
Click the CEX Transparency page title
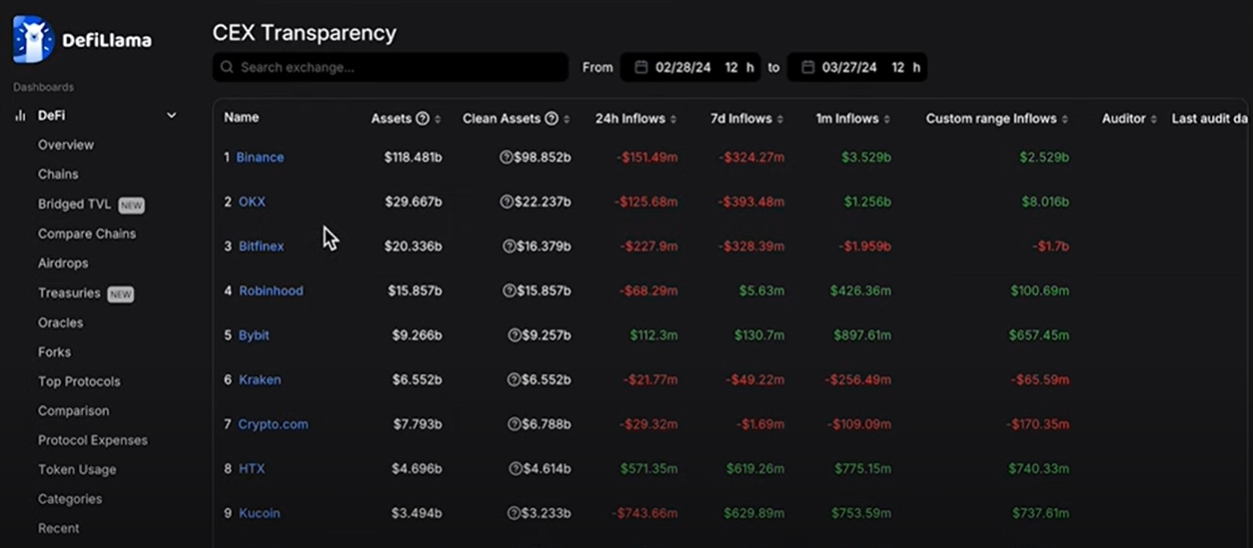pyautogui.click(x=305, y=33)
